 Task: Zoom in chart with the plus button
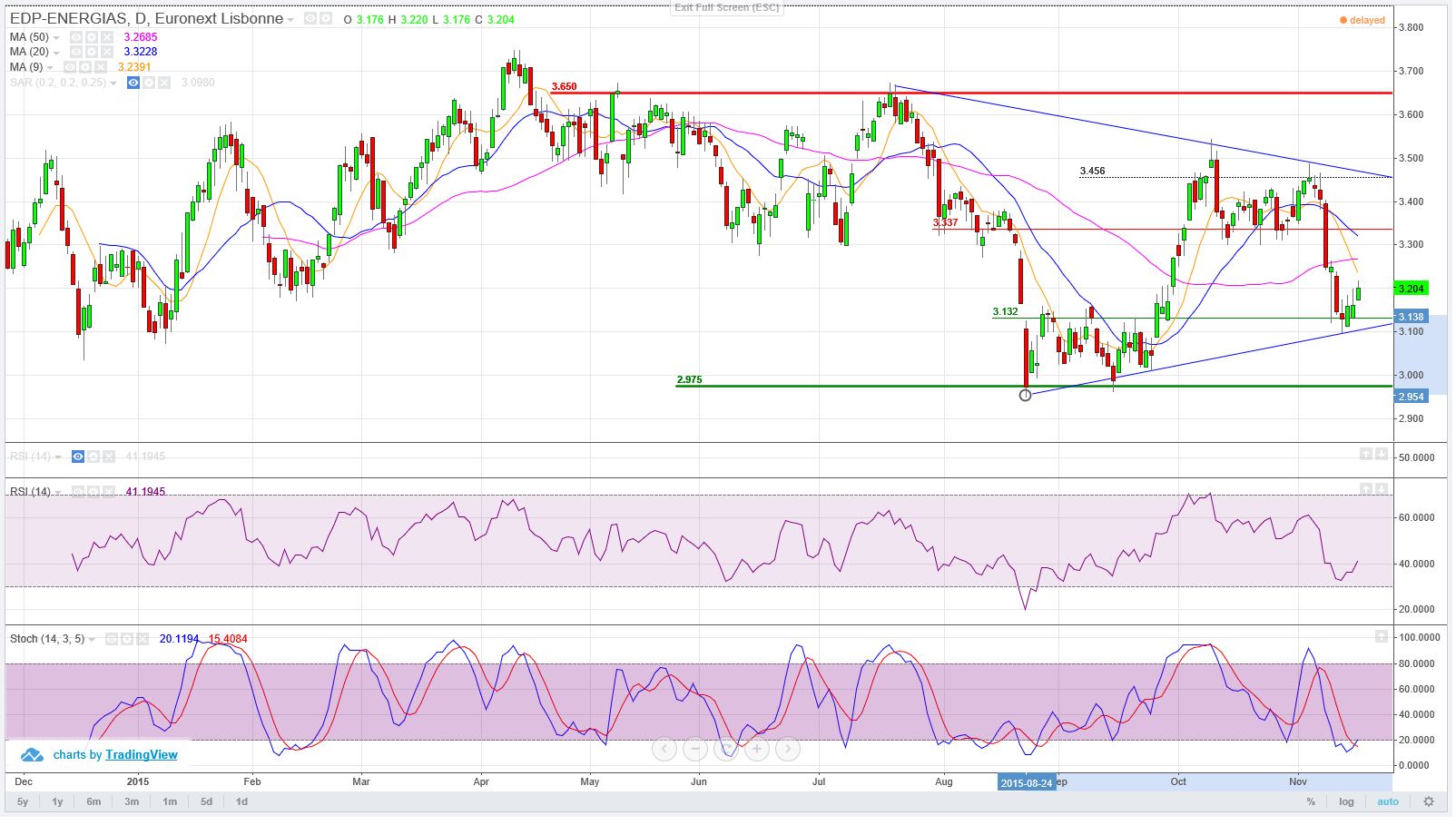(757, 750)
